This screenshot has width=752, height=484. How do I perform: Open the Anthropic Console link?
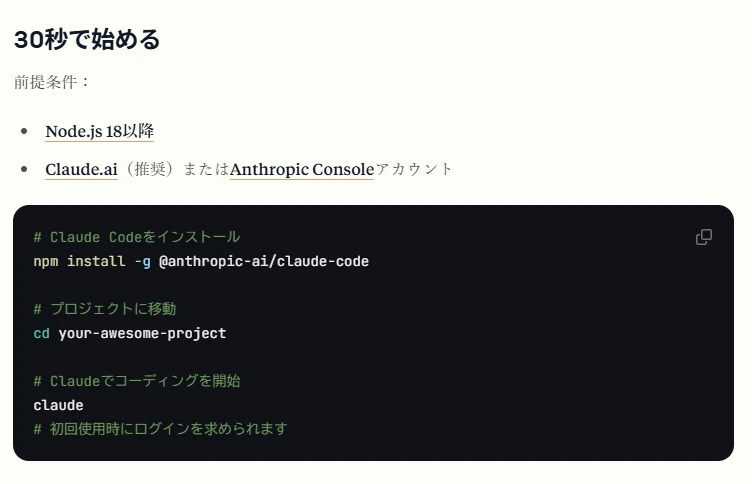coord(301,169)
